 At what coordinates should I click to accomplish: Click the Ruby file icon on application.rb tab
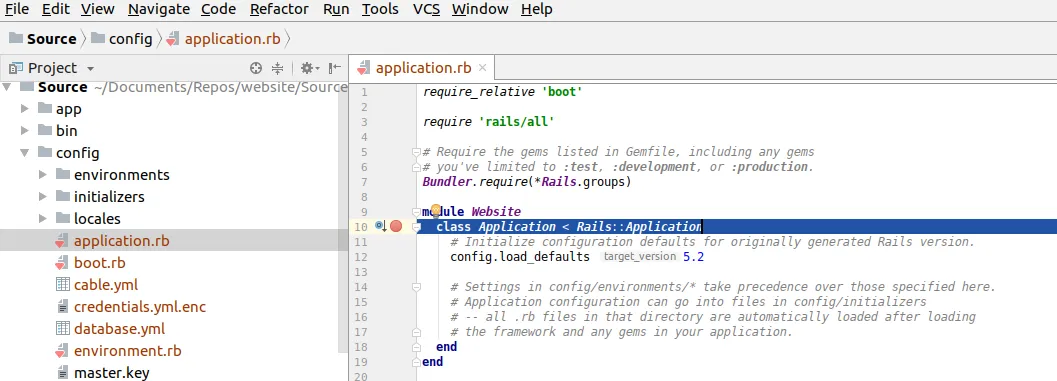[x=364, y=68]
